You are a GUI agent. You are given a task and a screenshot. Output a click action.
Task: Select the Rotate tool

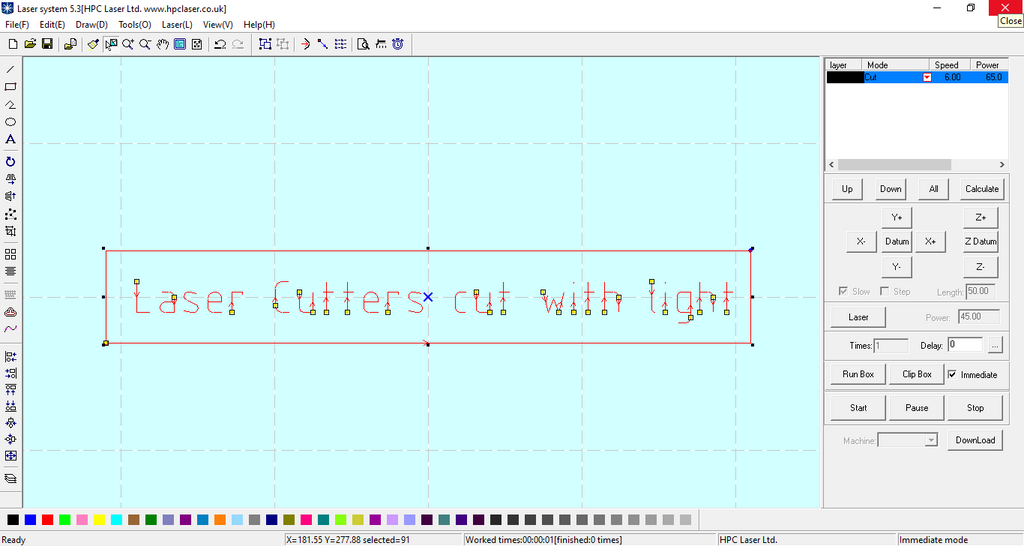(x=10, y=162)
